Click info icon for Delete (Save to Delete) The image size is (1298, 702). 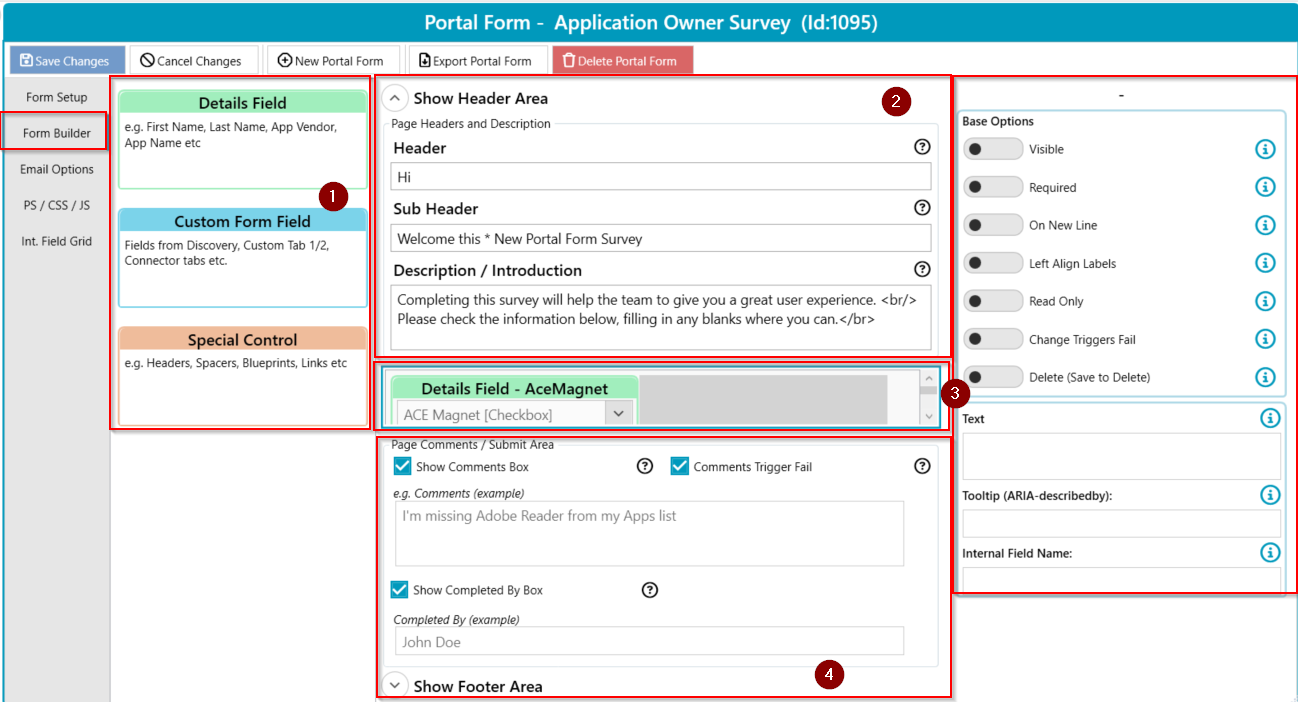click(1265, 377)
